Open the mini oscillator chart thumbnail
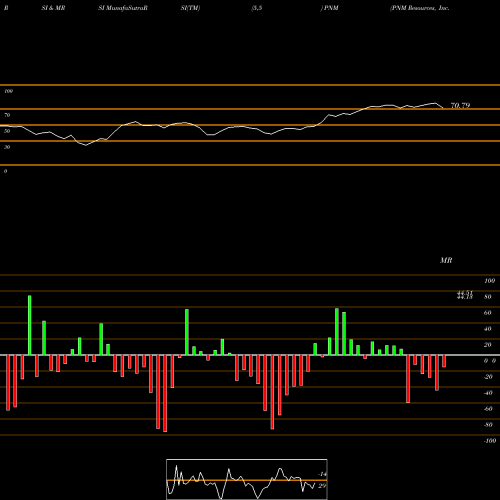 (x=247, y=479)
